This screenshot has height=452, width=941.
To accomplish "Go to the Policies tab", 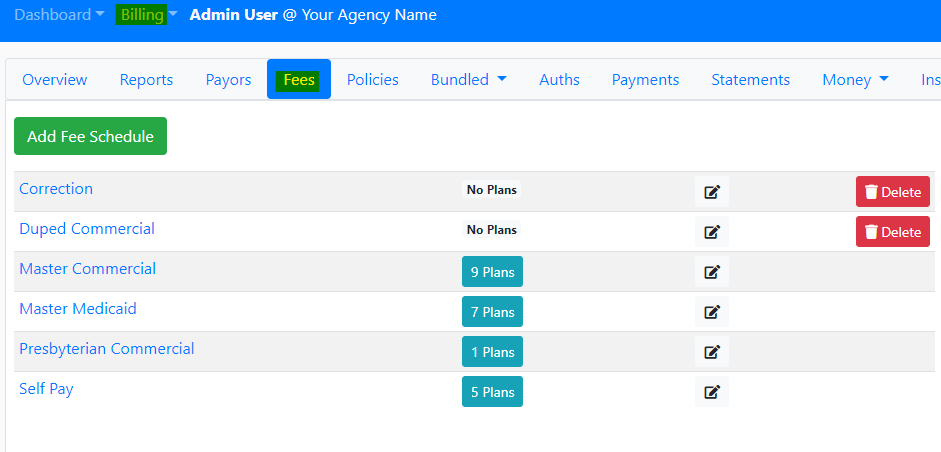I will point(373,79).
